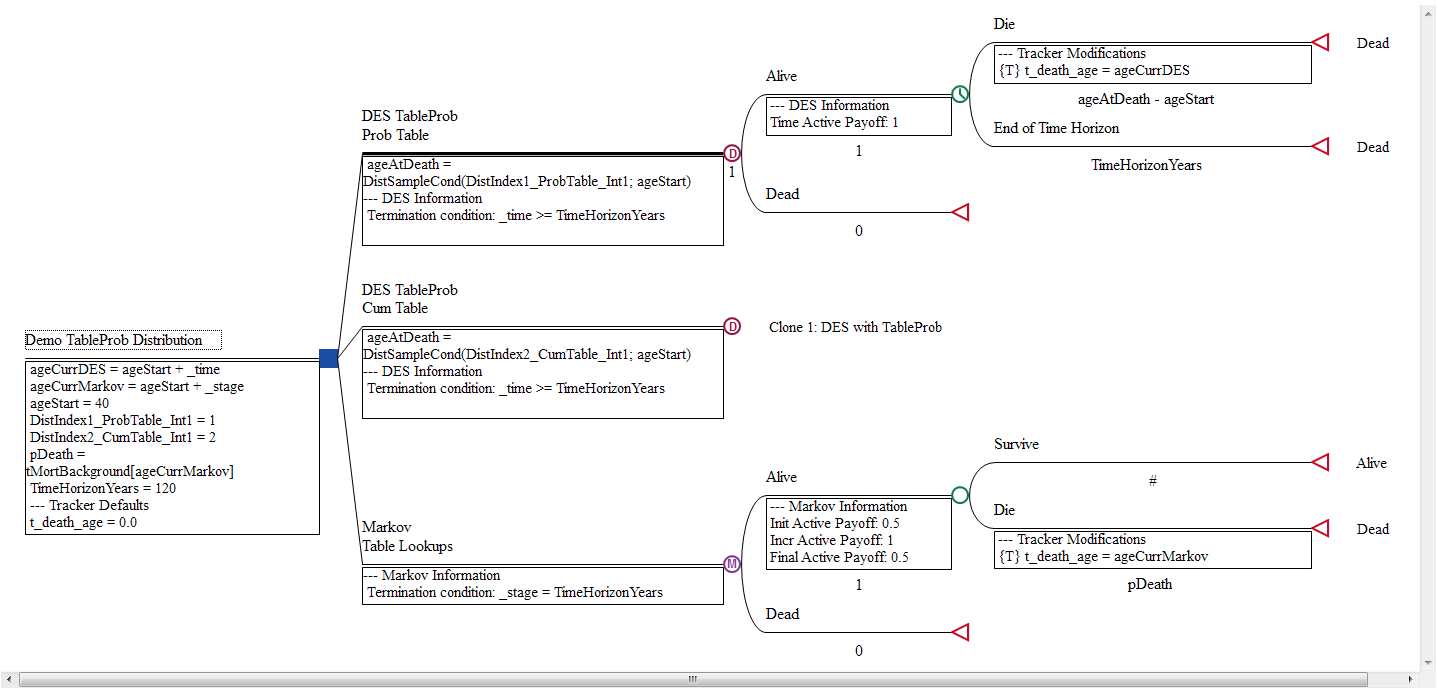This screenshot has height=688, width=1438.
Task: Select the cloned DES node on Cum Table branch
Action: point(732,326)
